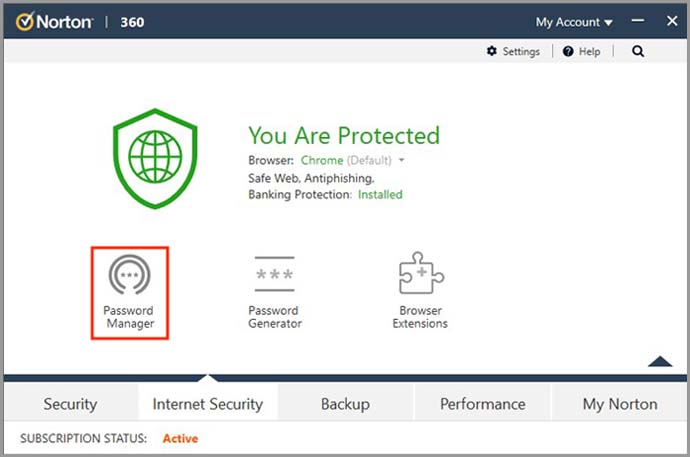Image resolution: width=690 pixels, height=457 pixels.
Task: Open the Password Manager icon
Action: (129, 277)
